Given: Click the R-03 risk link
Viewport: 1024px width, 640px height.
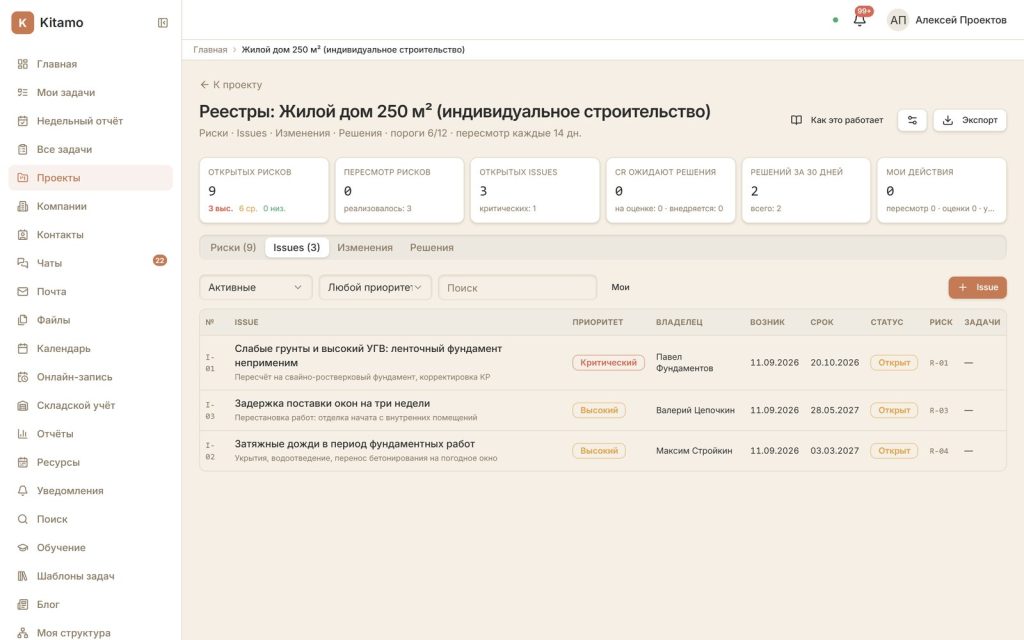Looking at the screenshot, I should tap(938, 411).
